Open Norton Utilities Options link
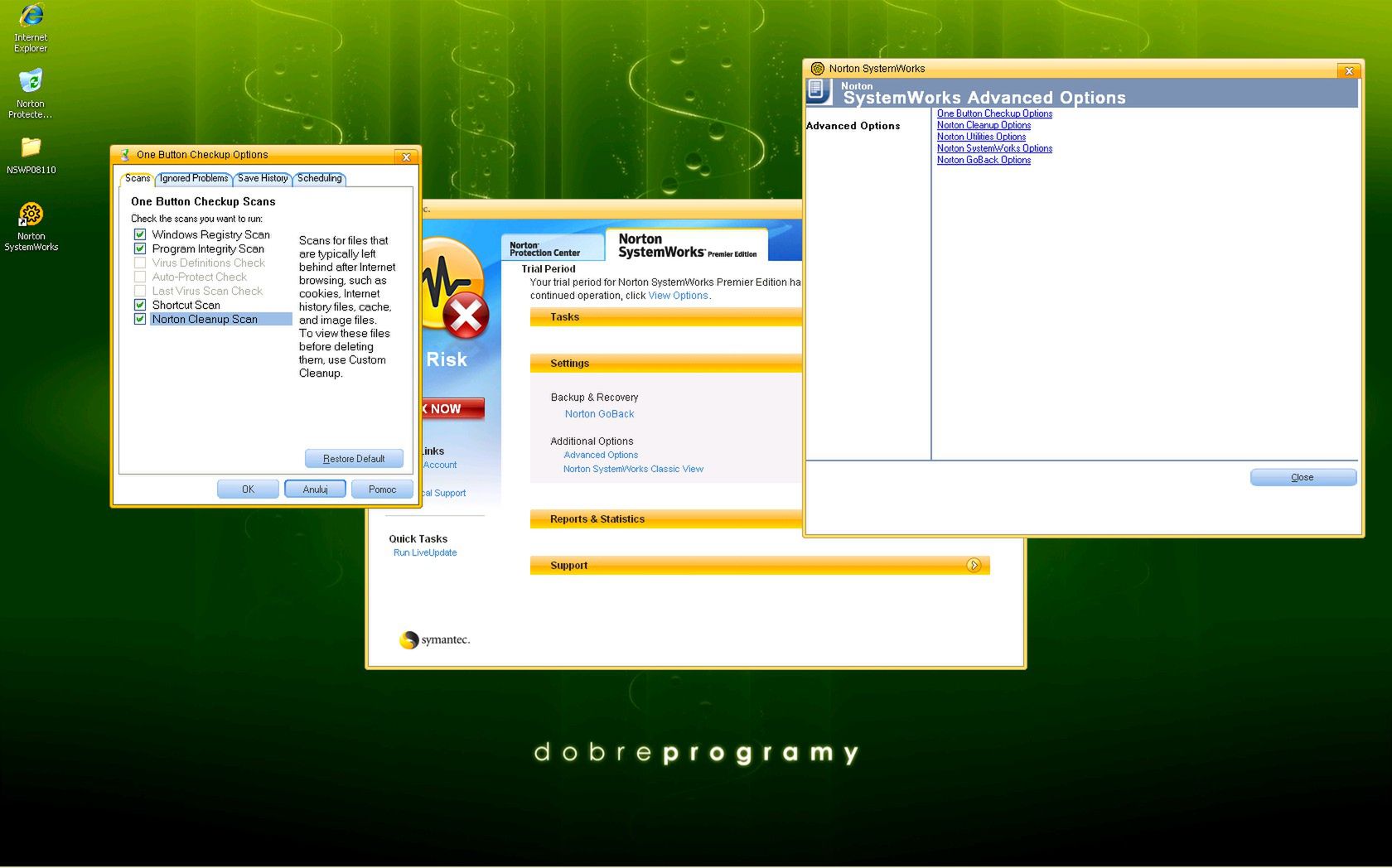Image resolution: width=1392 pixels, height=868 pixels. (x=981, y=137)
